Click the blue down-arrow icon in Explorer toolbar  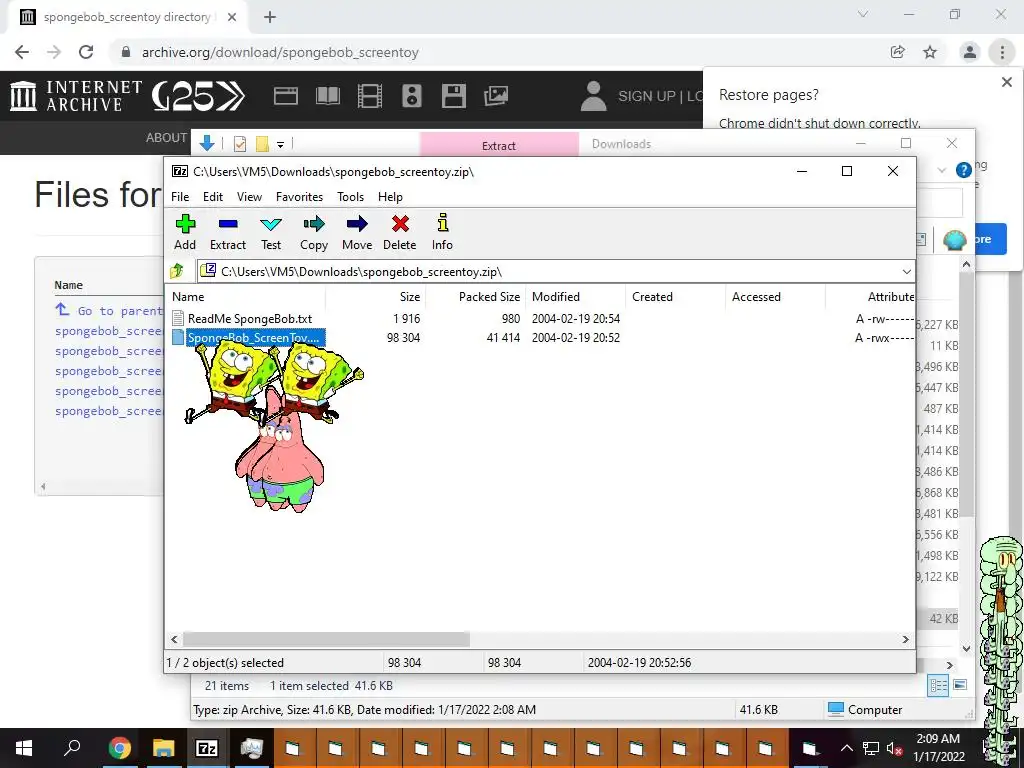coord(207,143)
